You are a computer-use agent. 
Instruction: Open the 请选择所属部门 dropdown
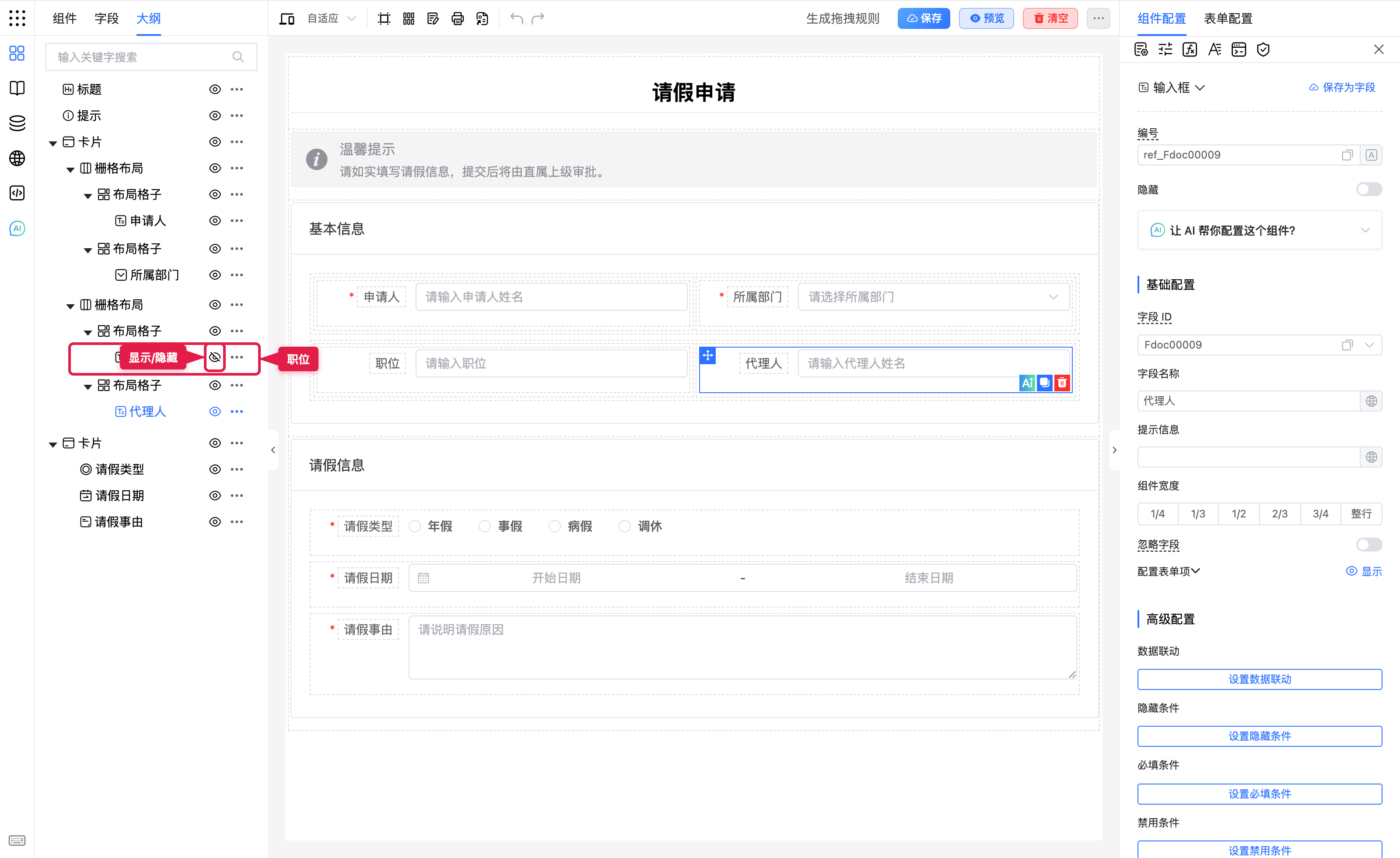point(933,297)
